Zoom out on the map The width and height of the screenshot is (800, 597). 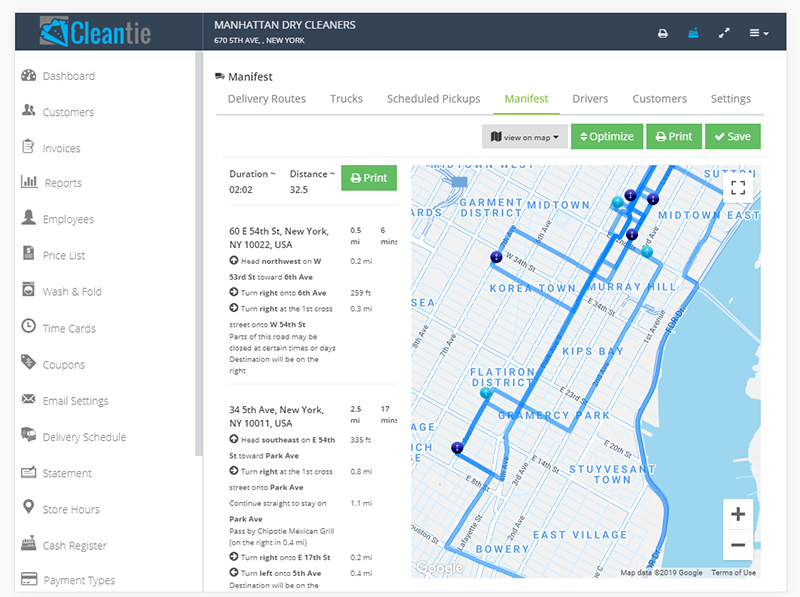pyautogui.click(x=738, y=545)
